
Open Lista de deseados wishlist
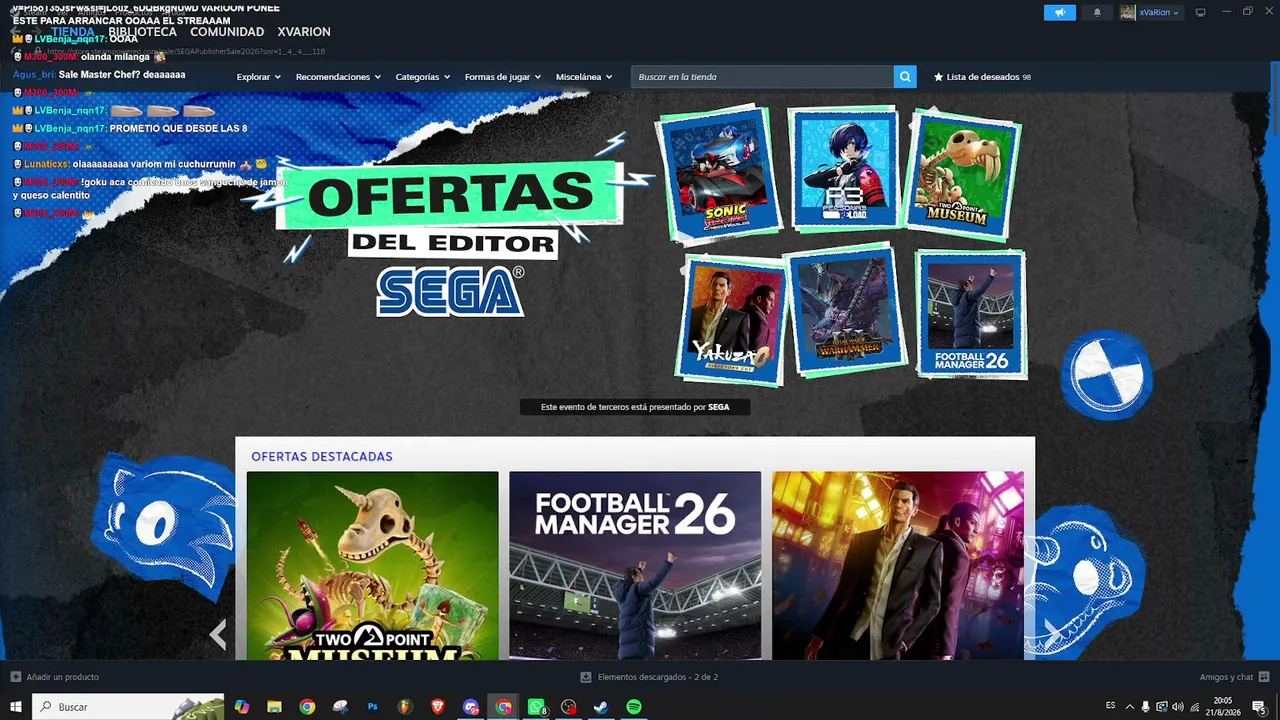tap(982, 77)
